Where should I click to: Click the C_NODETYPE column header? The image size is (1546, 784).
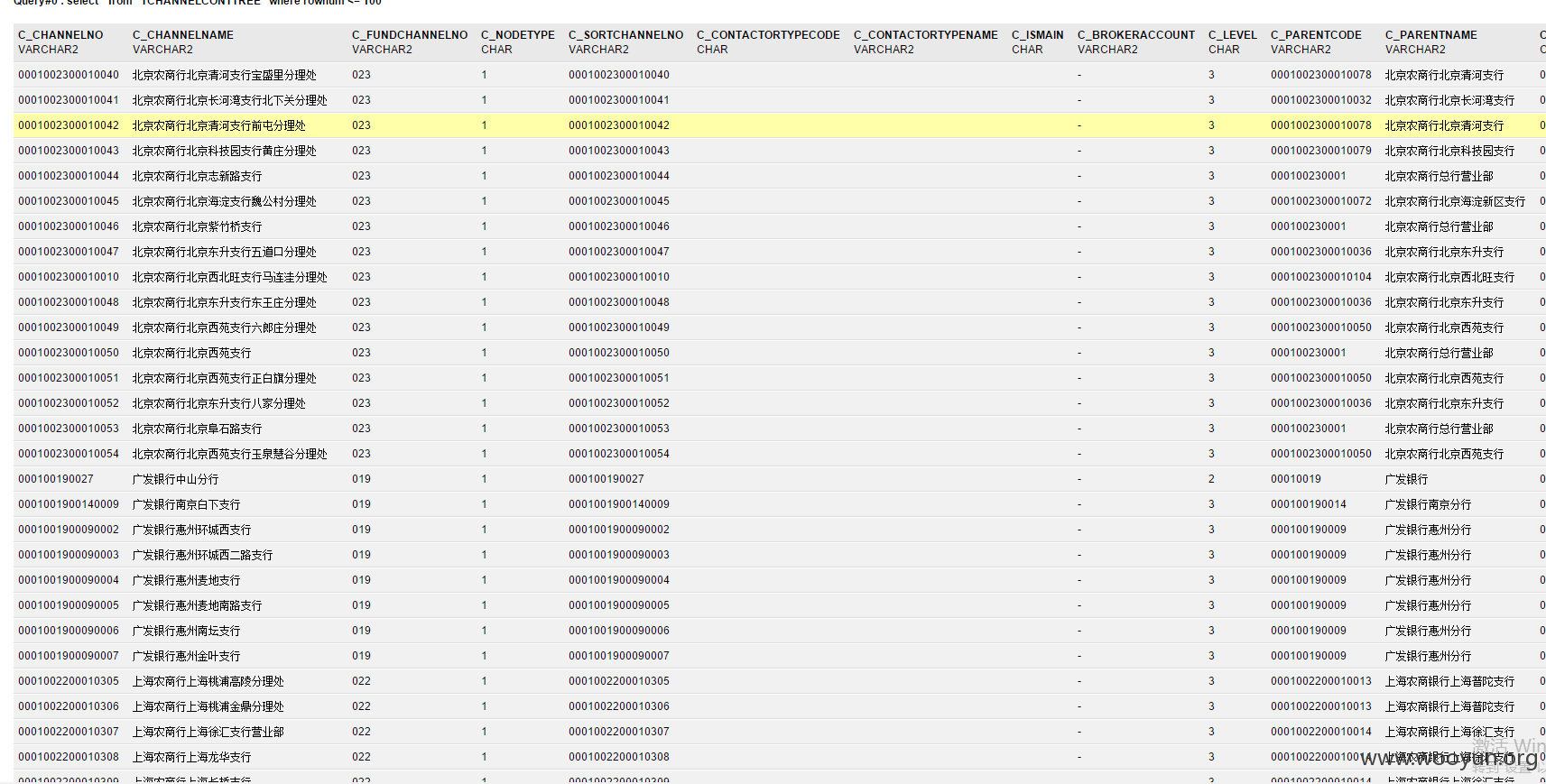click(518, 35)
